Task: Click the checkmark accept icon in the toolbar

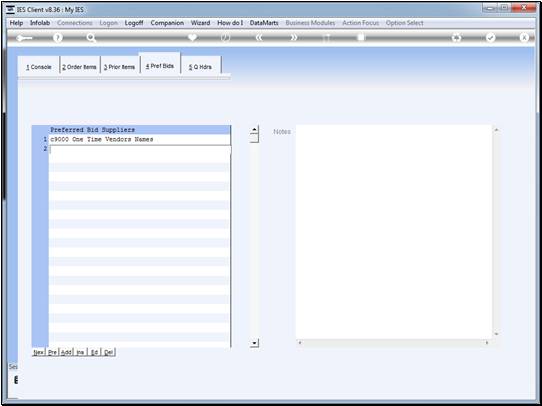Action: [490, 38]
